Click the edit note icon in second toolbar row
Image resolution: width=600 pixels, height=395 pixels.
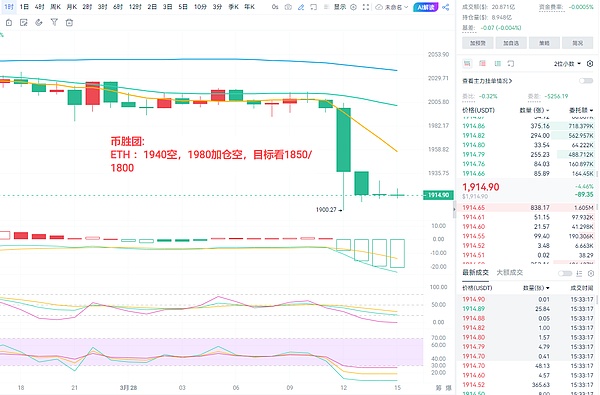pos(24,23)
